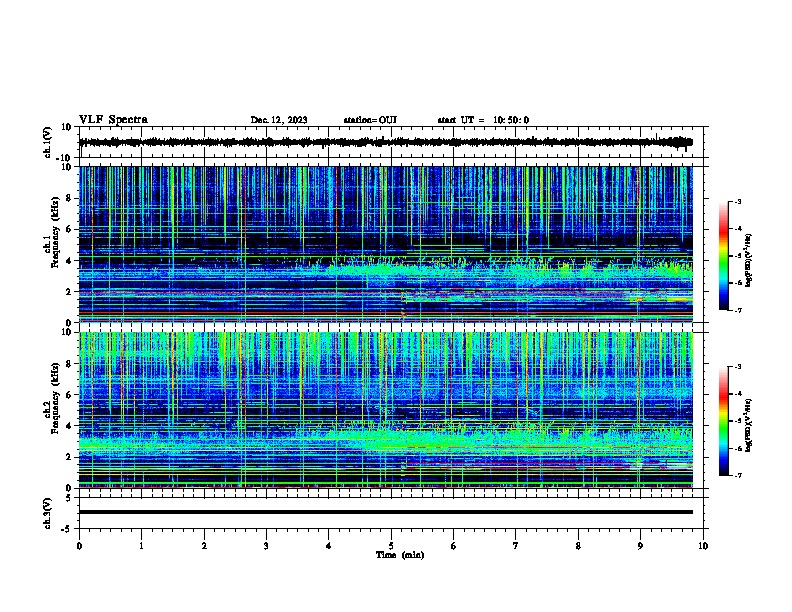The height and width of the screenshot is (612, 792).
Task: Click the ch.1 'Frequency (kHz)' axis label
Action: (x=56, y=232)
